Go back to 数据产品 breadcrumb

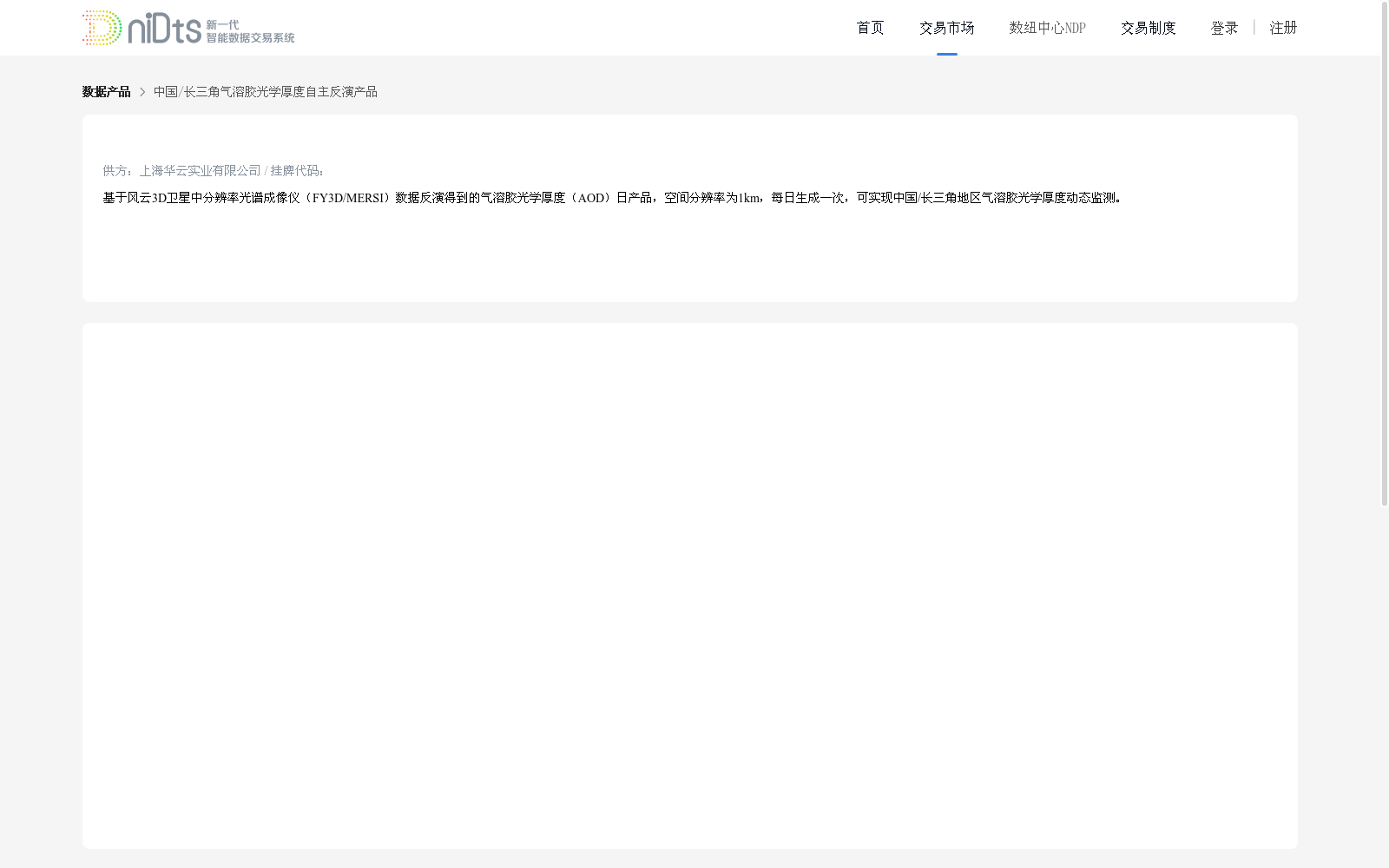pyautogui.click(x=106, y=92)
